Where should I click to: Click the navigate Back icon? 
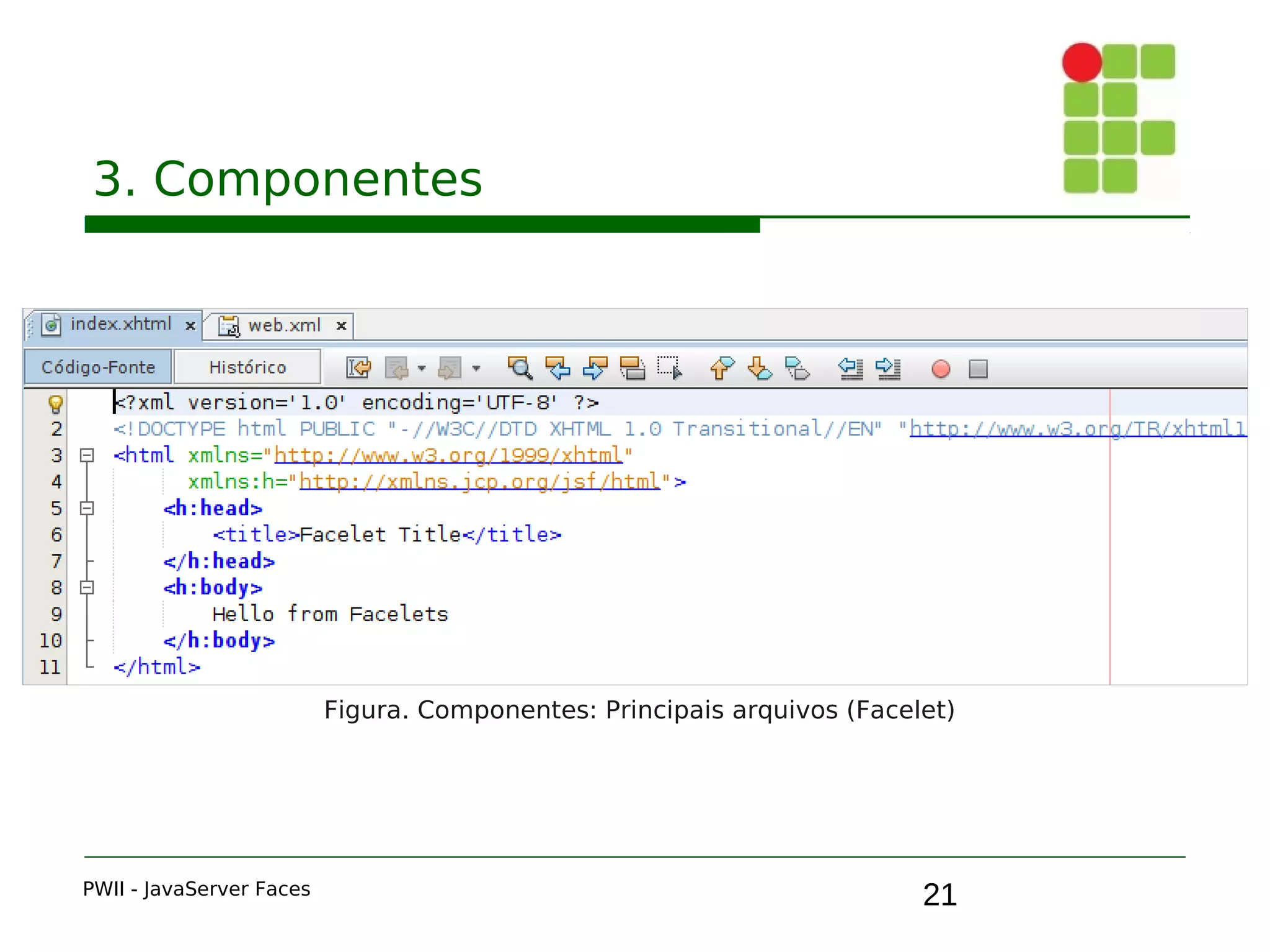click(397, 368)
